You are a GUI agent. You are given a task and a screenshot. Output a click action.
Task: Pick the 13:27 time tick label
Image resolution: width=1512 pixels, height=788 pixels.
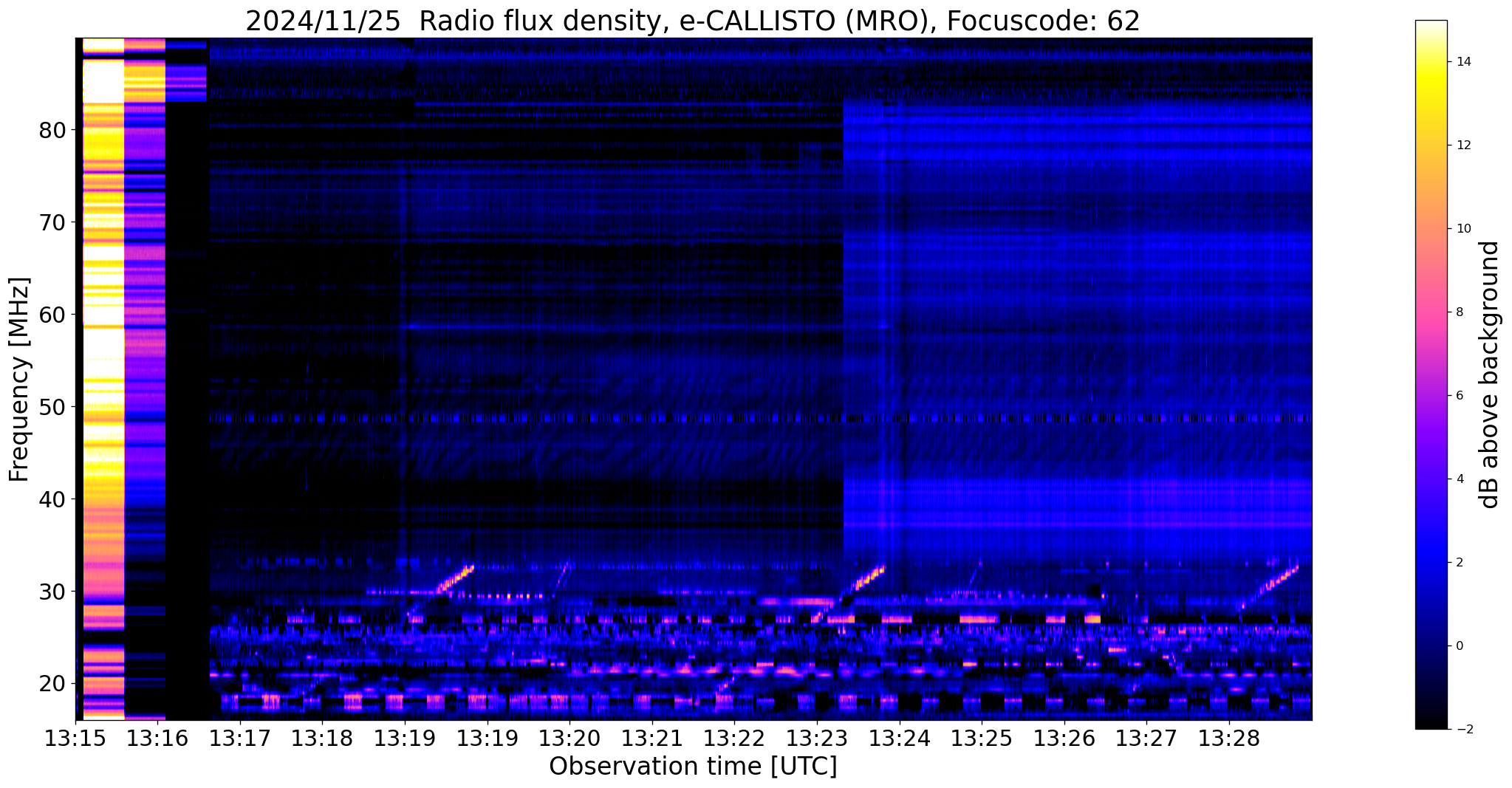[1146, 740]
